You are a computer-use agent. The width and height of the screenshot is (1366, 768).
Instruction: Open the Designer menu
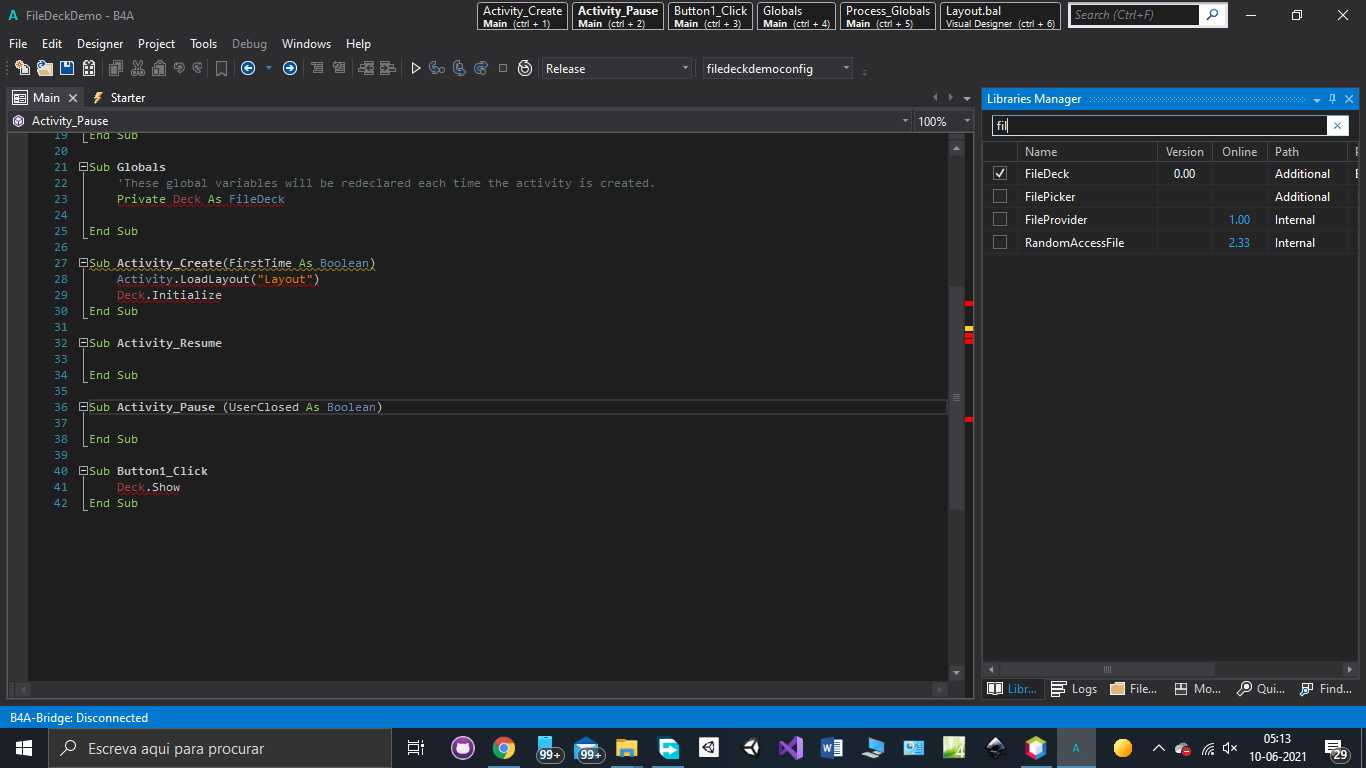tap(100, 44)
